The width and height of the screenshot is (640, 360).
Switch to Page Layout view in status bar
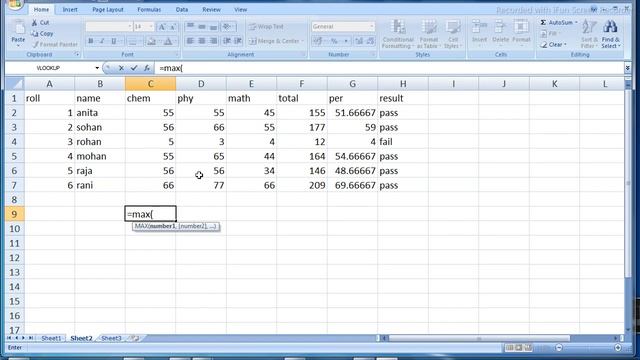point(519,347)
